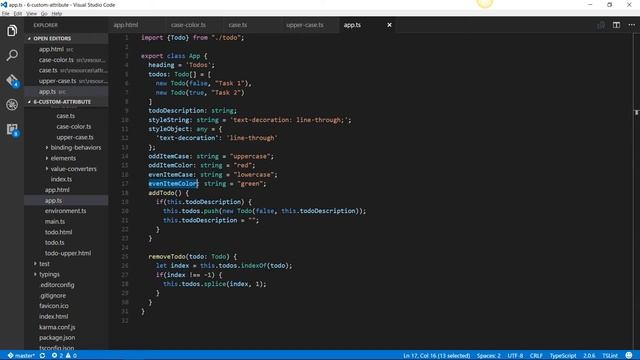Open main.ts in the file tree
Viewport: 640px width, 360px height.
coord(55,222)
